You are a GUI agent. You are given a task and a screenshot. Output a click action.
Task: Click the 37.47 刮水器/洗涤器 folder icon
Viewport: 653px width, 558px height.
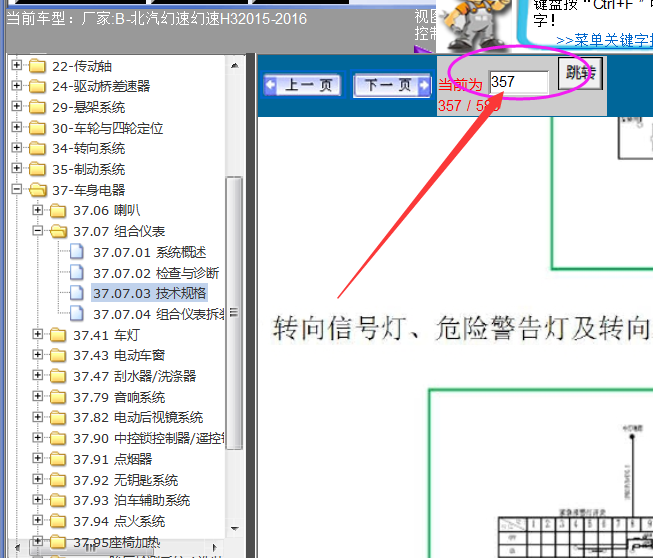coord(58,376)
